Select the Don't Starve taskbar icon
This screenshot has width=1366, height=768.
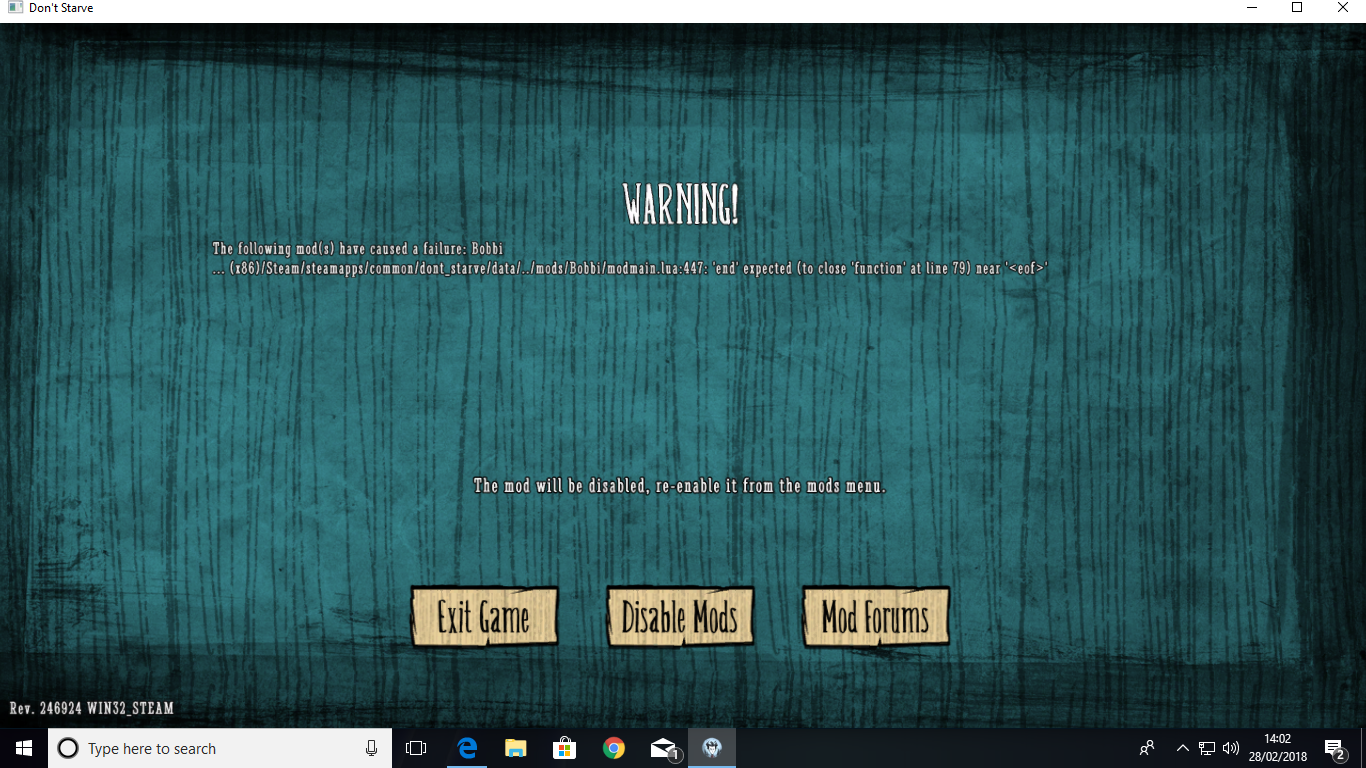712,748
